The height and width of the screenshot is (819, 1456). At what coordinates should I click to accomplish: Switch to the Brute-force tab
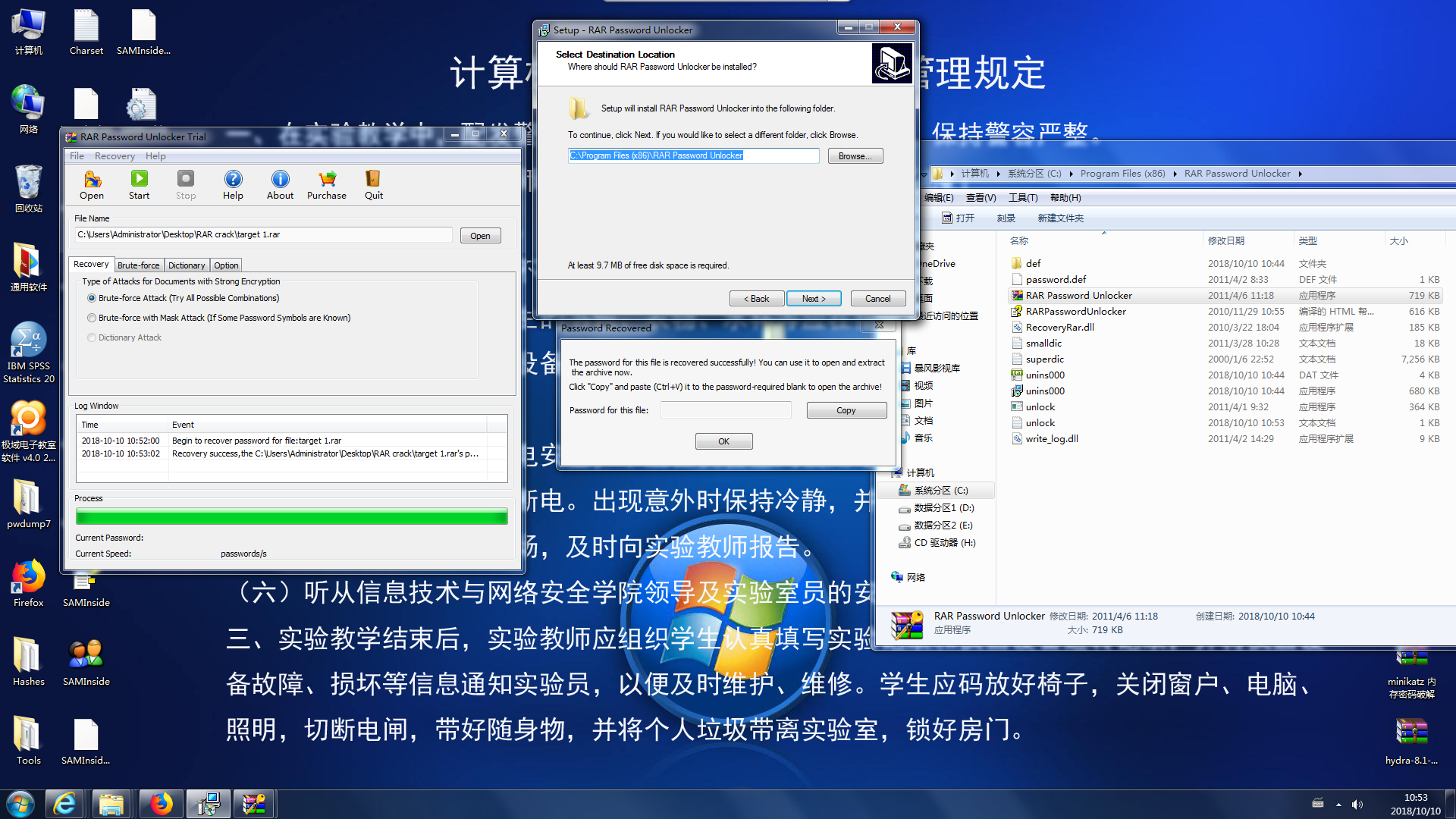(139, 265)
